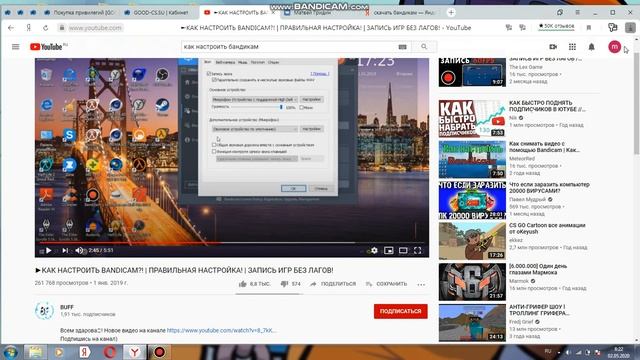Open the system tray volume icon

(568, 352)
